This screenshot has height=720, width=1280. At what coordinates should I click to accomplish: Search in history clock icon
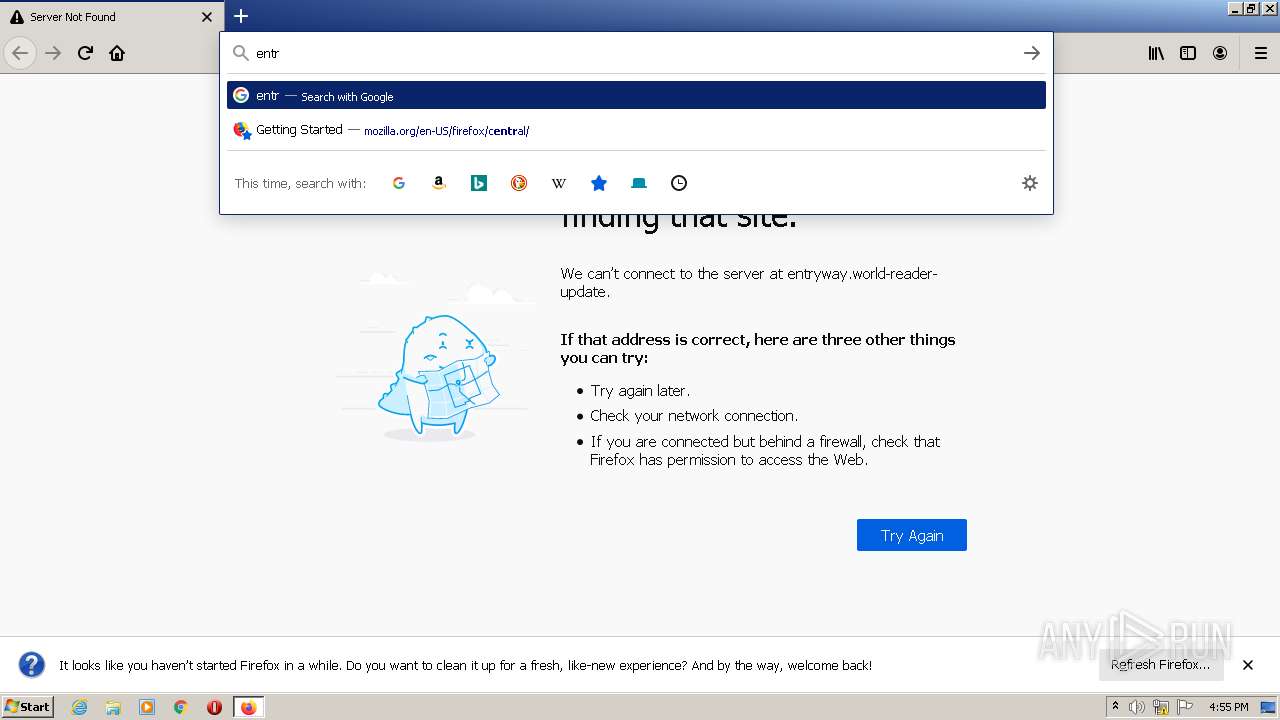pyautogui.click(x=679, y=183)
